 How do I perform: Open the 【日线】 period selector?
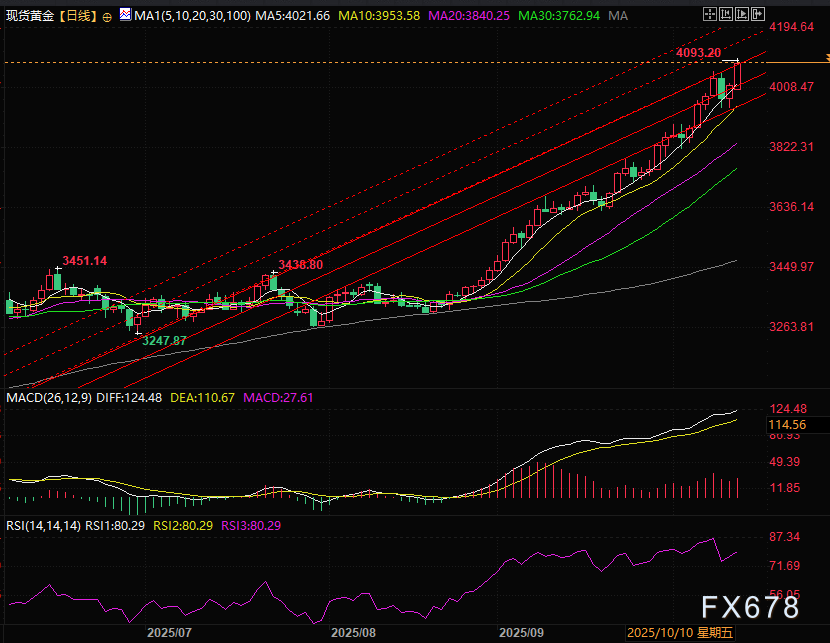coord(77,17)
